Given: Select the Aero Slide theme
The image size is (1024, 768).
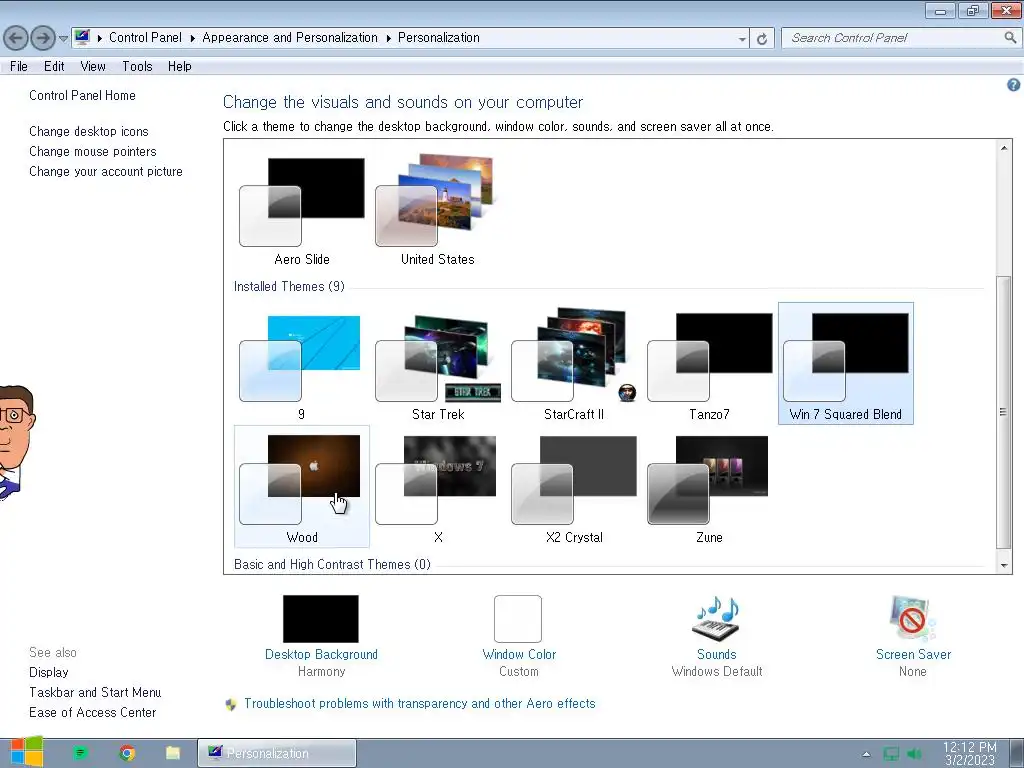Looking at the screenshot, I should tap(302, 210).
